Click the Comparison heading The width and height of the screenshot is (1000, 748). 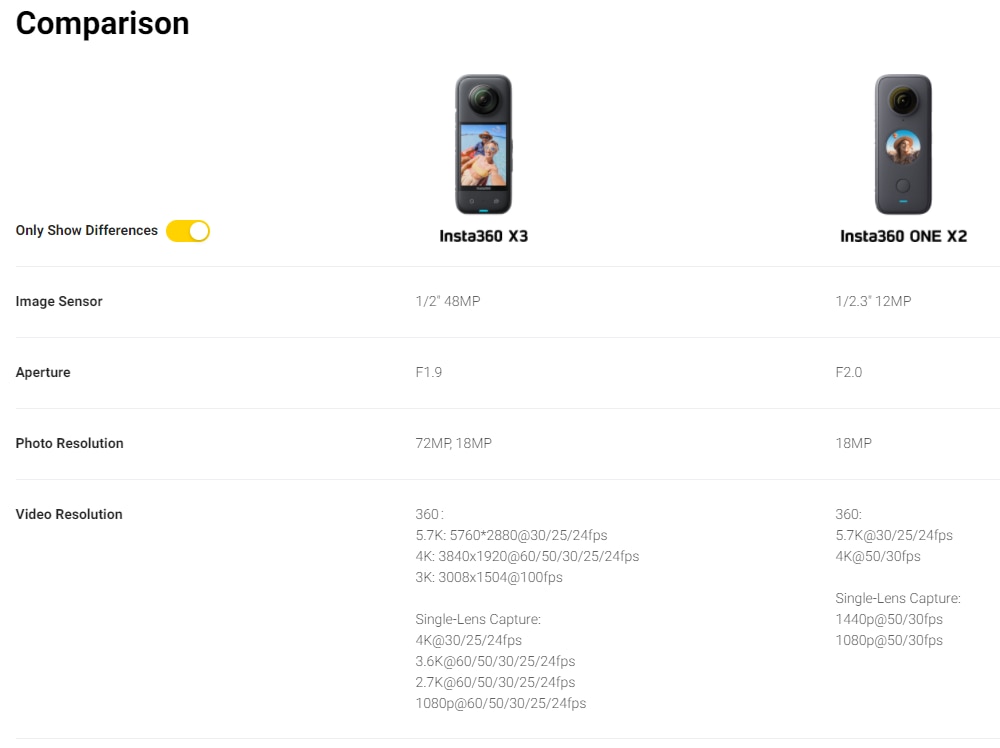(103, 24)
